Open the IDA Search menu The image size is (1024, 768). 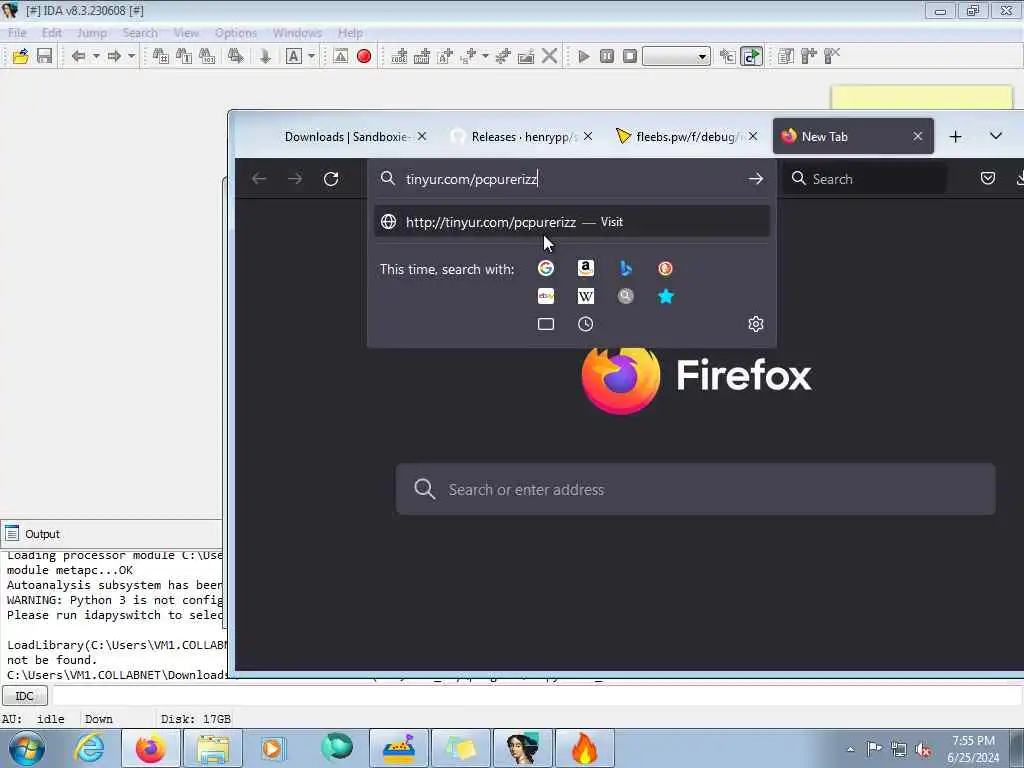coord(140,33)
